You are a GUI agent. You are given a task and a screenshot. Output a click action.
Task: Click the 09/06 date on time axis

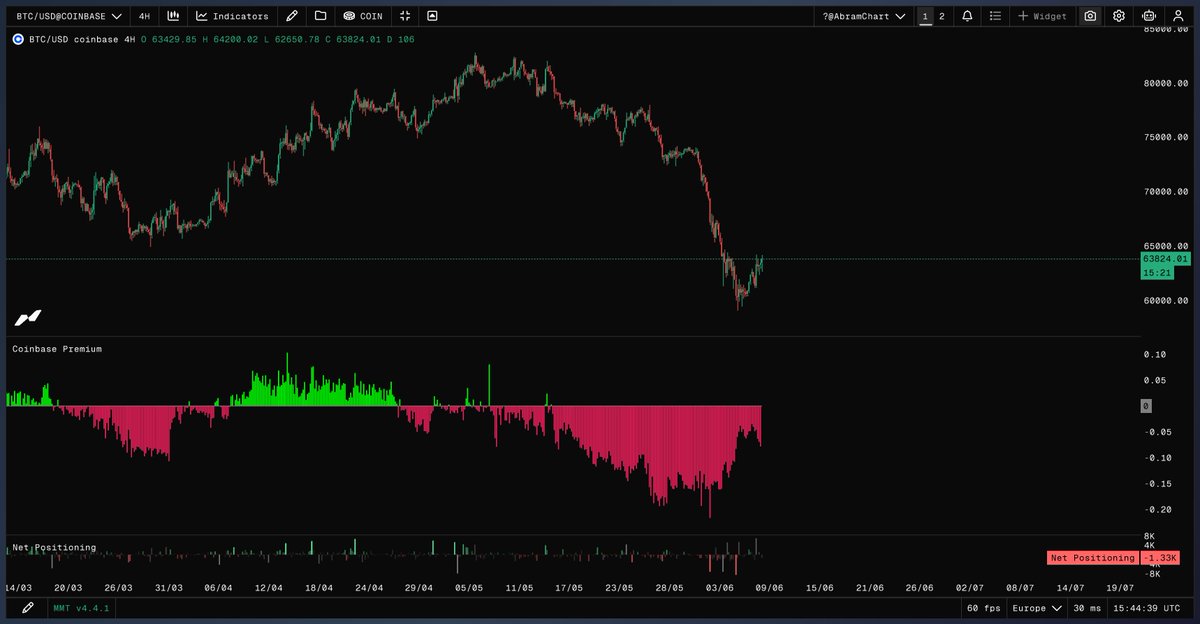click(768, 588)
